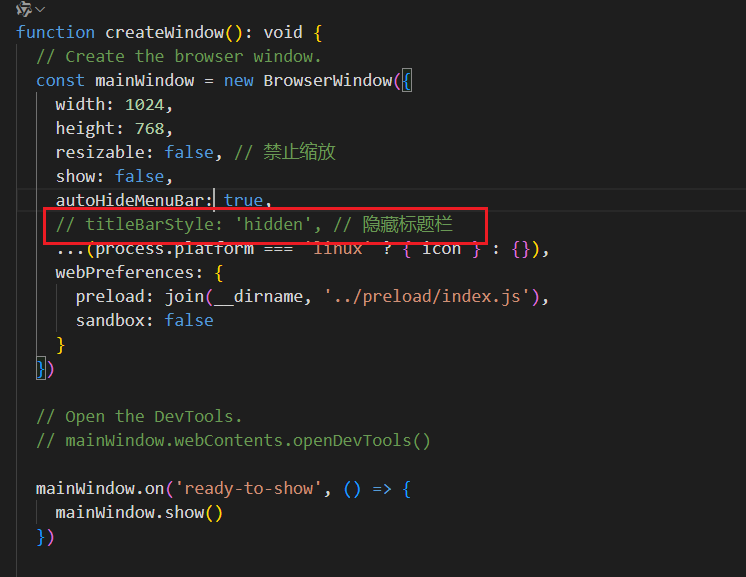
Task: Click the string '../preload/index.js'
Action: pos(427,296)
